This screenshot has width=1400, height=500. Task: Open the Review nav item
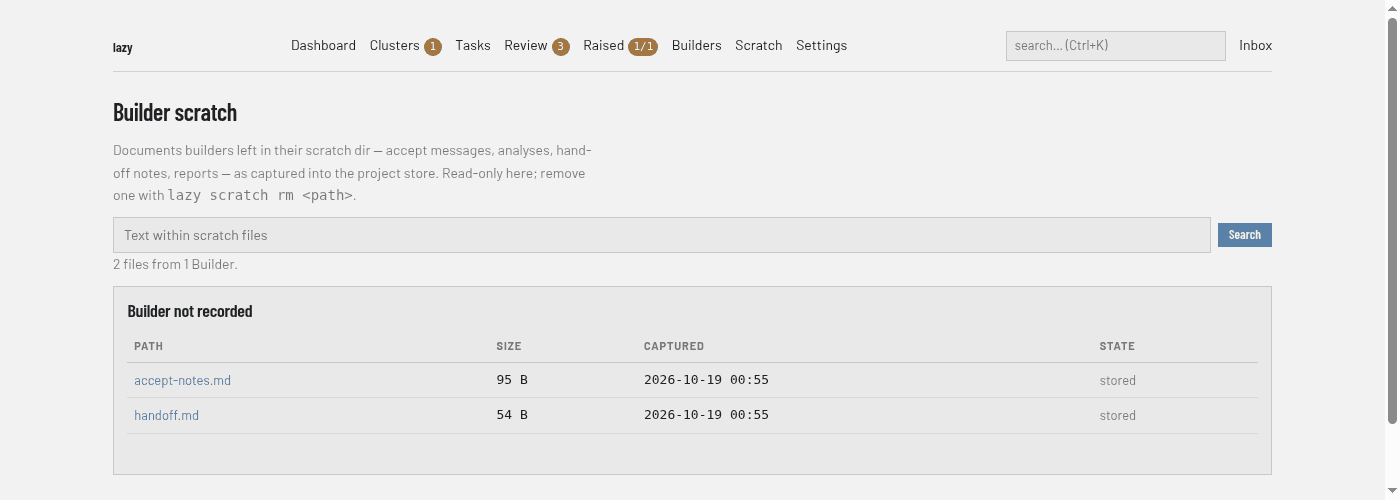coord(526,45)
